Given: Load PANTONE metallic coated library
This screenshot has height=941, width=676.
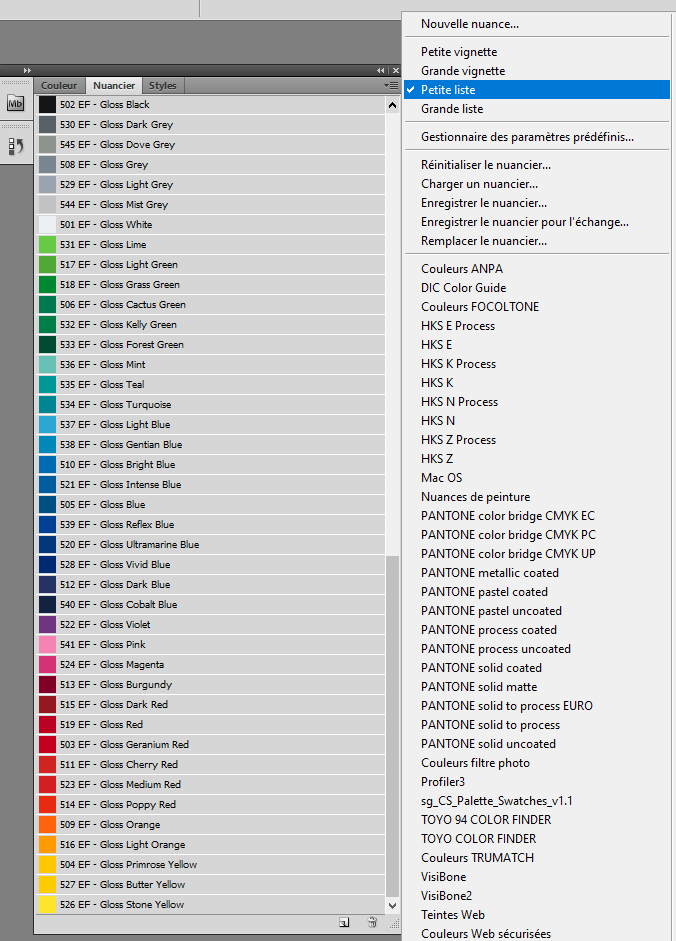Looking at the screenshot, I should [490, 573].
